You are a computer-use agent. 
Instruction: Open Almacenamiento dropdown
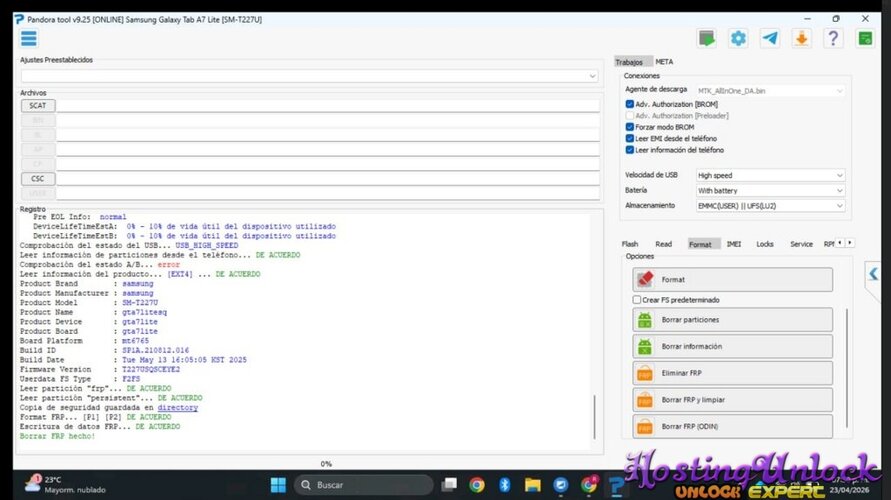coord(770,206)
